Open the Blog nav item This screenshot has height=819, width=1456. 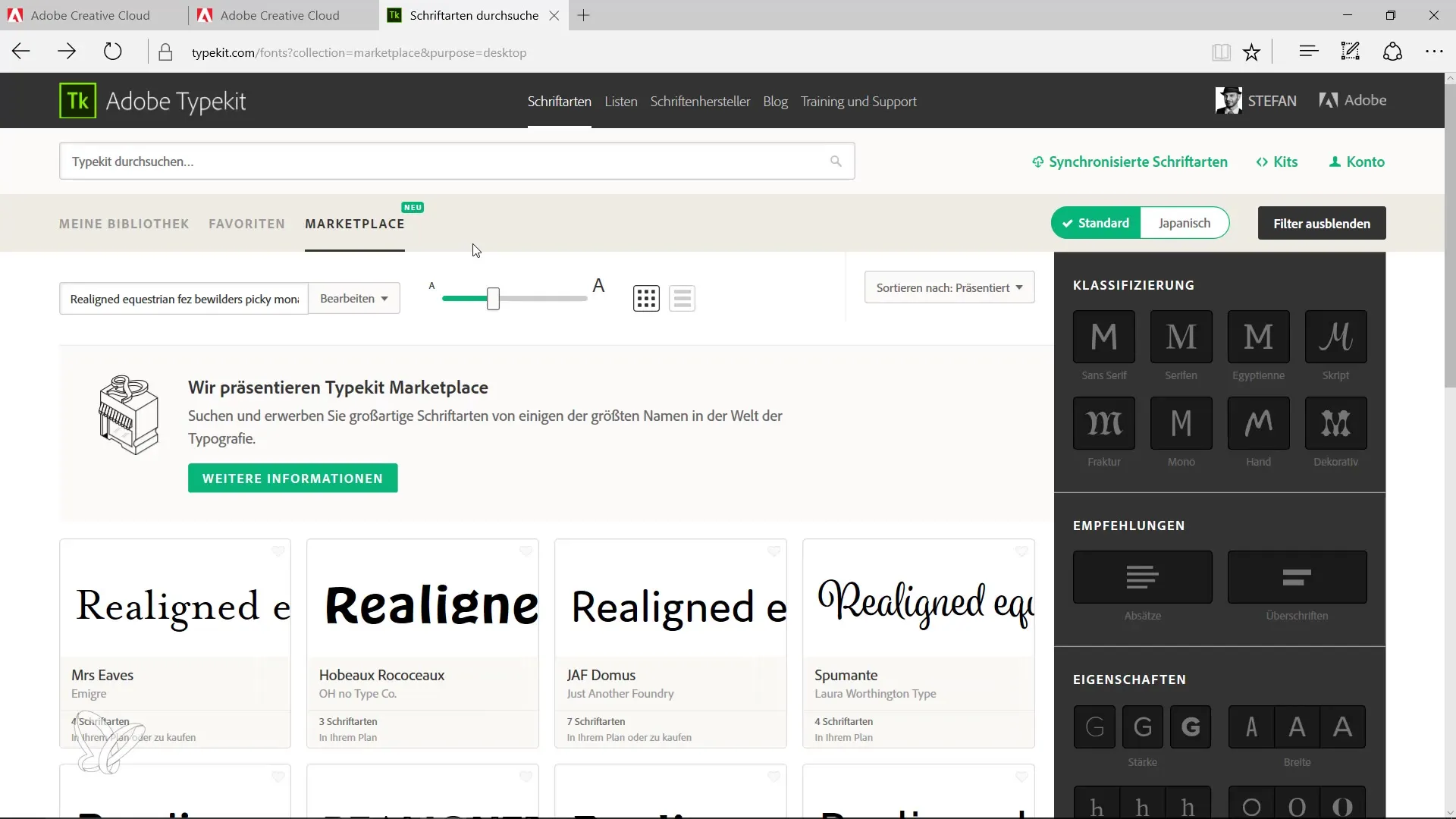coord(775,102)
